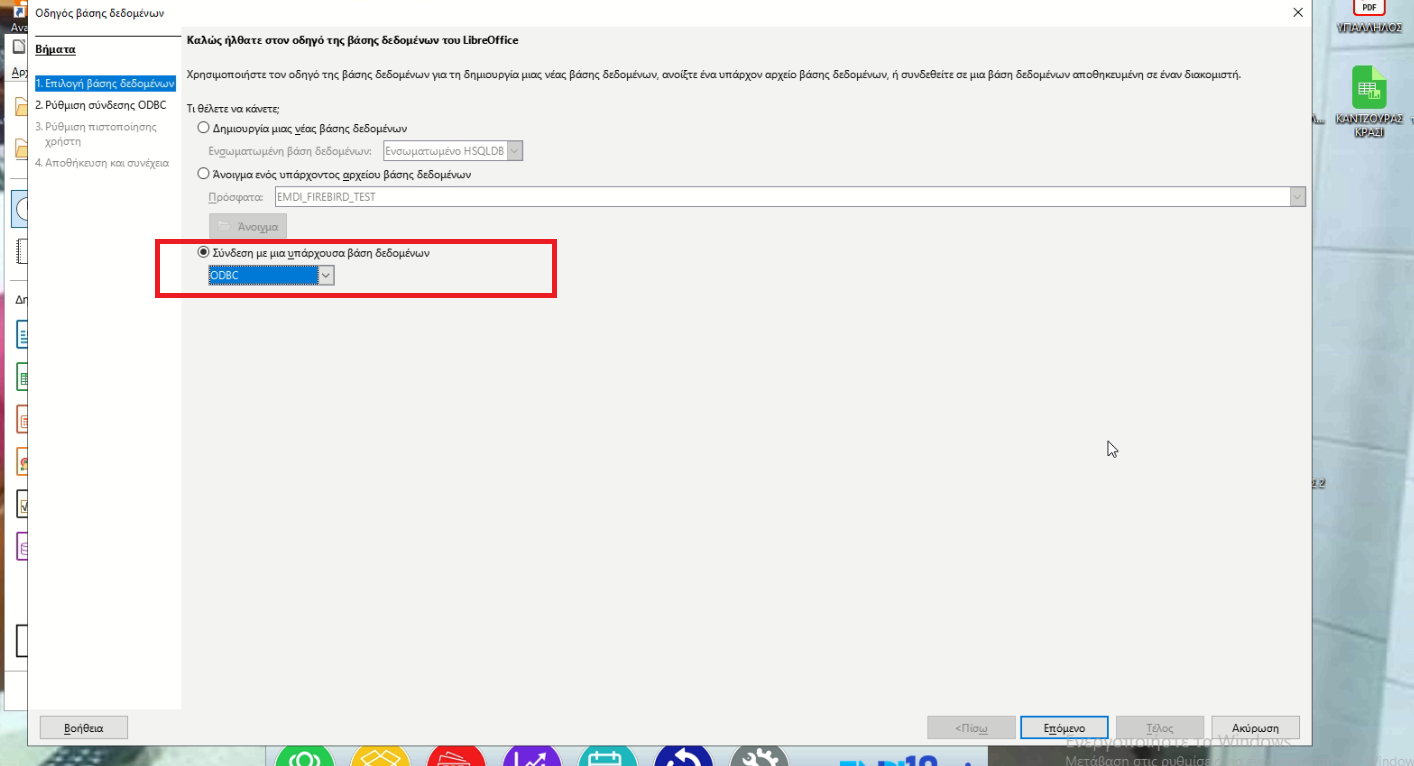The height and width of the screenshot is (766, 1414).
Task: Click the 'Βοήθεια' help button
Action: click(83, 727)
